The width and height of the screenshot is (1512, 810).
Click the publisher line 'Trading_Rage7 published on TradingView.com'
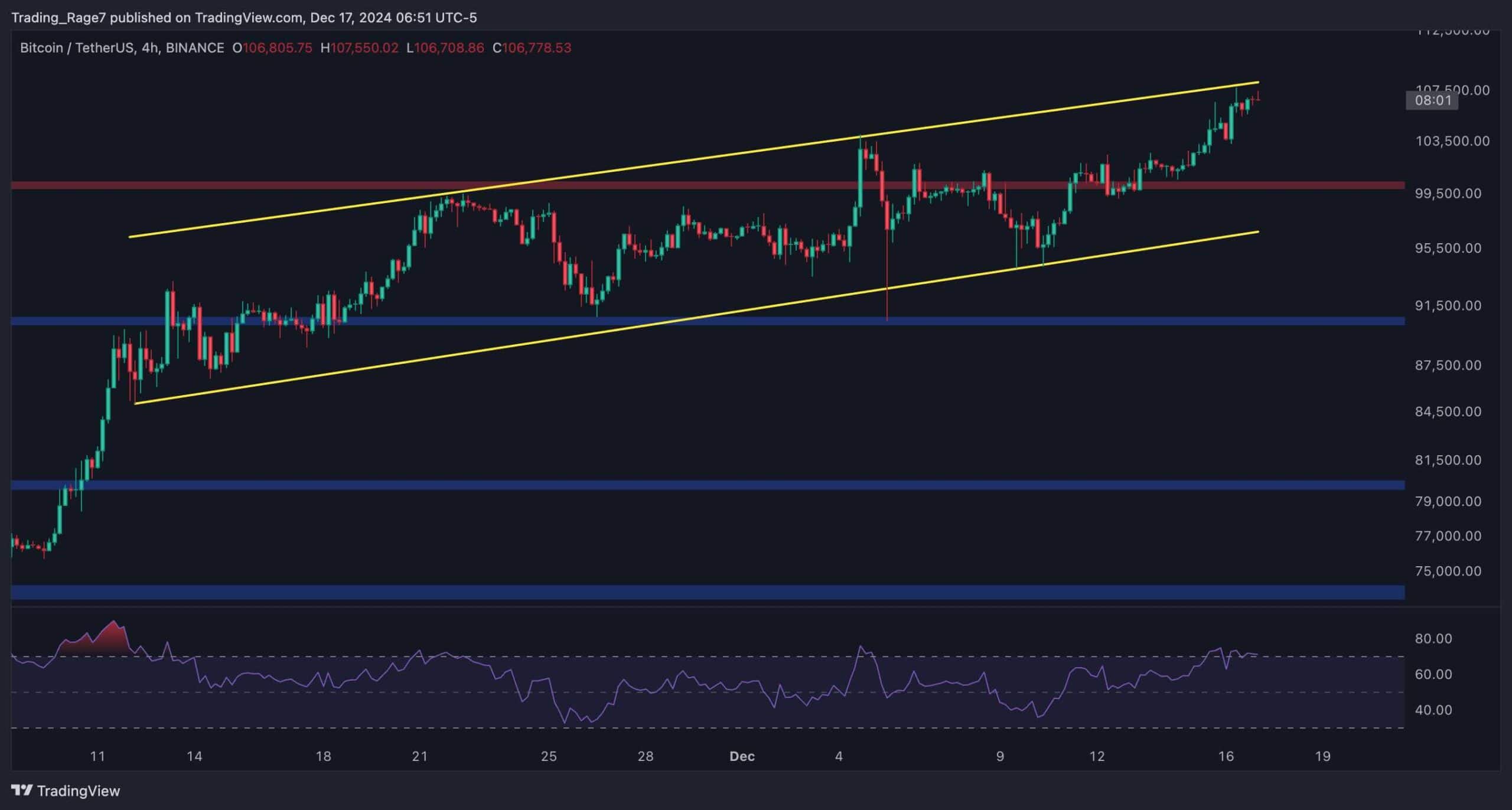point(157,18)
